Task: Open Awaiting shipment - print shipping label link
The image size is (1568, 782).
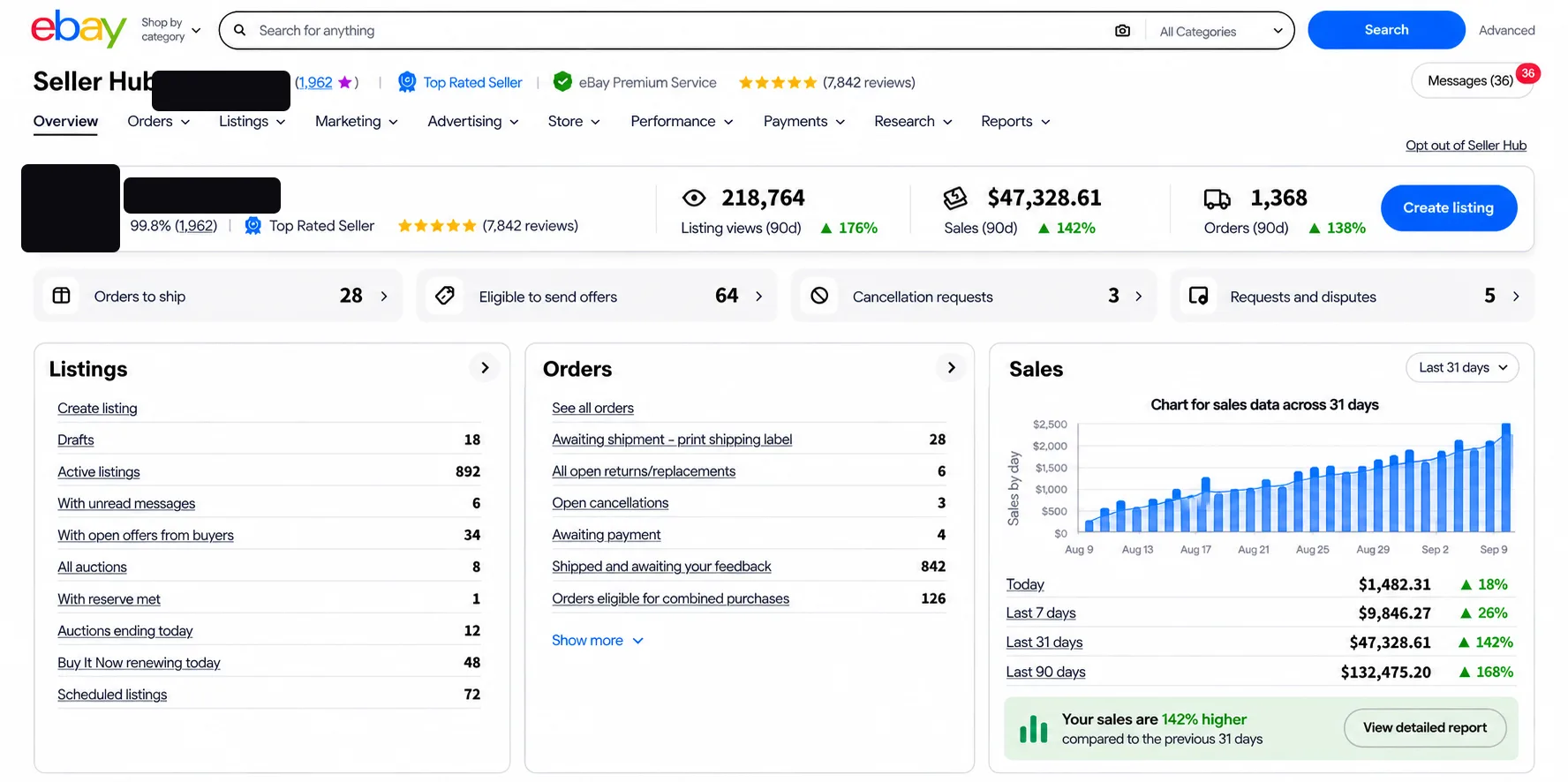Action: click(x=672, y=440)
